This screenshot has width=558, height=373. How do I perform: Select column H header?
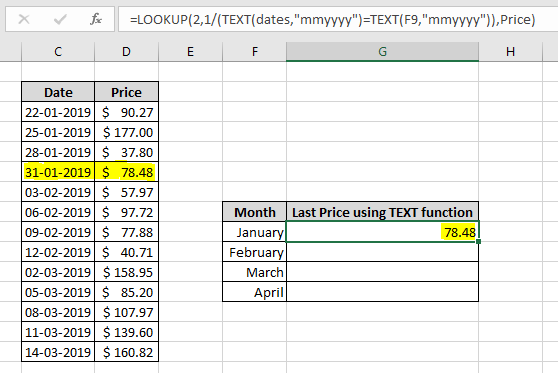[510, 52]
